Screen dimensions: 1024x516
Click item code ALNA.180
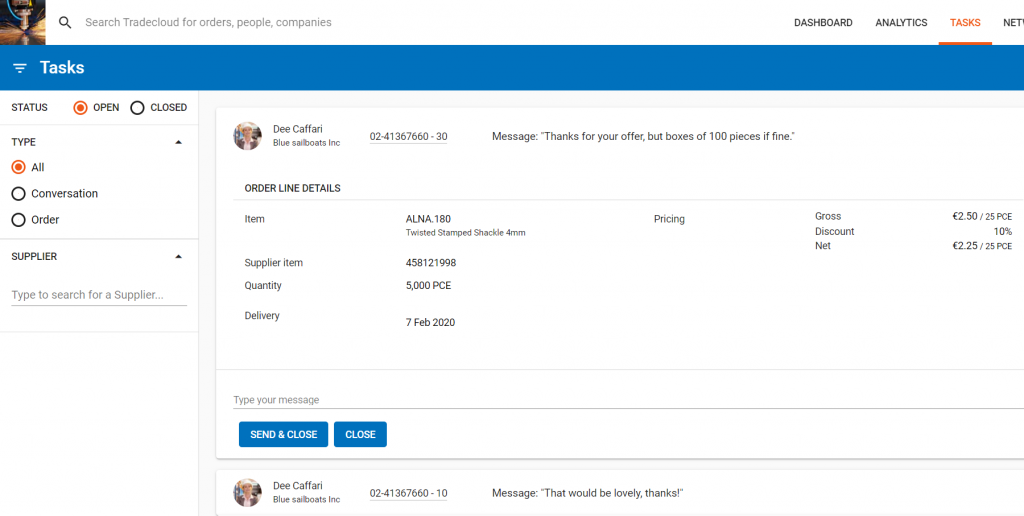pyautogui.click(x=428, y=219)
